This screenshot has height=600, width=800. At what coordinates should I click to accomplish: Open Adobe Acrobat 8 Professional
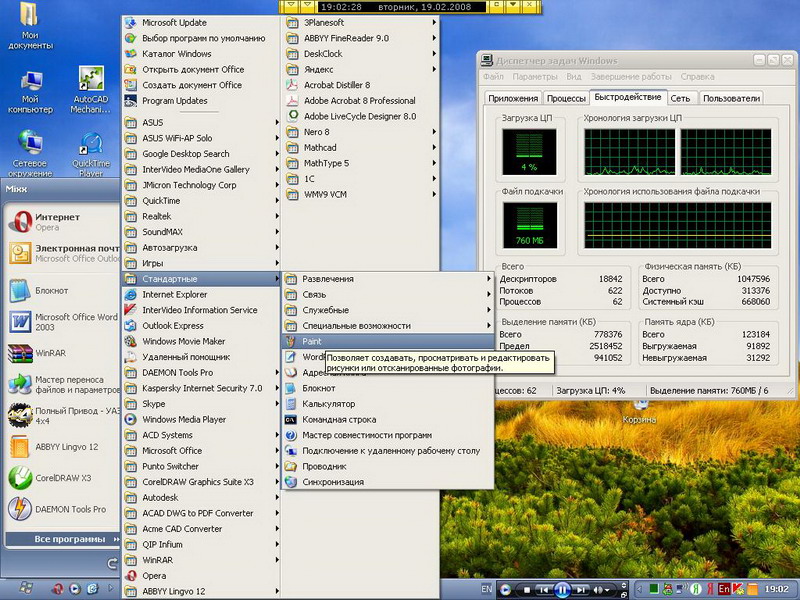click(x=360, y=101)
